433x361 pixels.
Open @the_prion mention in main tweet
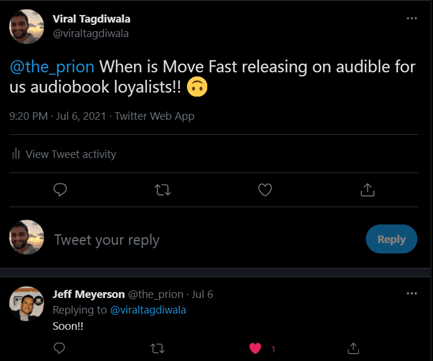tap(52, 67)
